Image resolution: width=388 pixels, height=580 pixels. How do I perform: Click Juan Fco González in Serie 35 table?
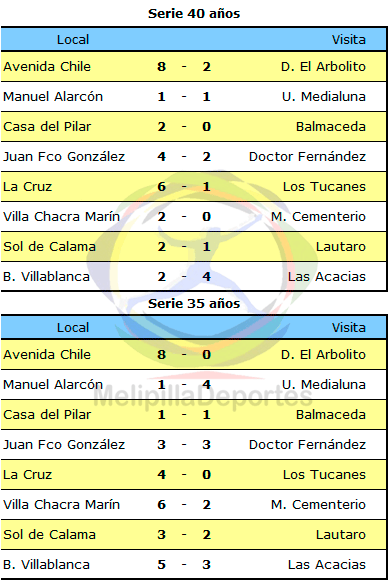tap(64, 444)
